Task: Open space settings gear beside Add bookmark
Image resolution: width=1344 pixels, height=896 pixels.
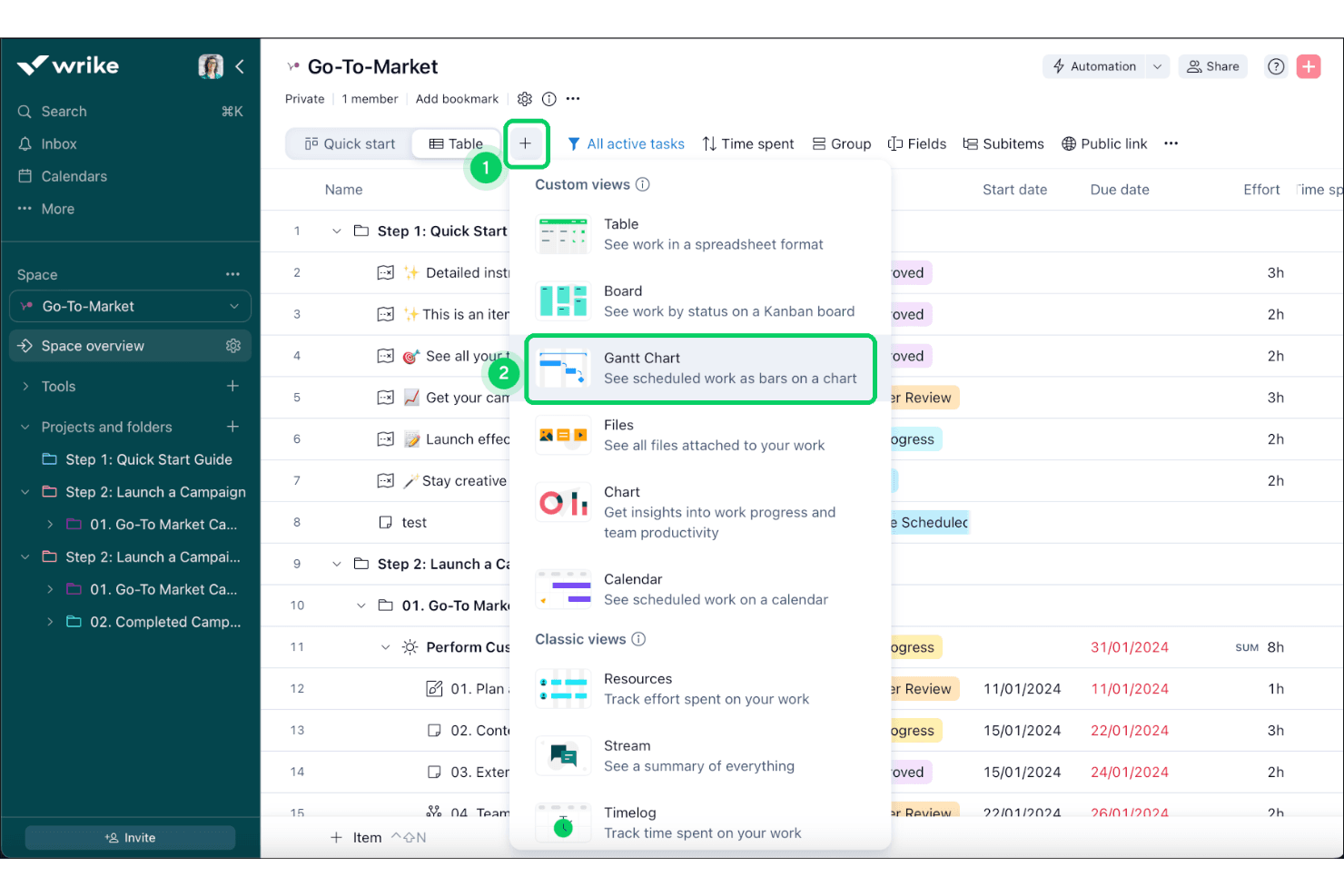Action: click(x=525, y=99)
